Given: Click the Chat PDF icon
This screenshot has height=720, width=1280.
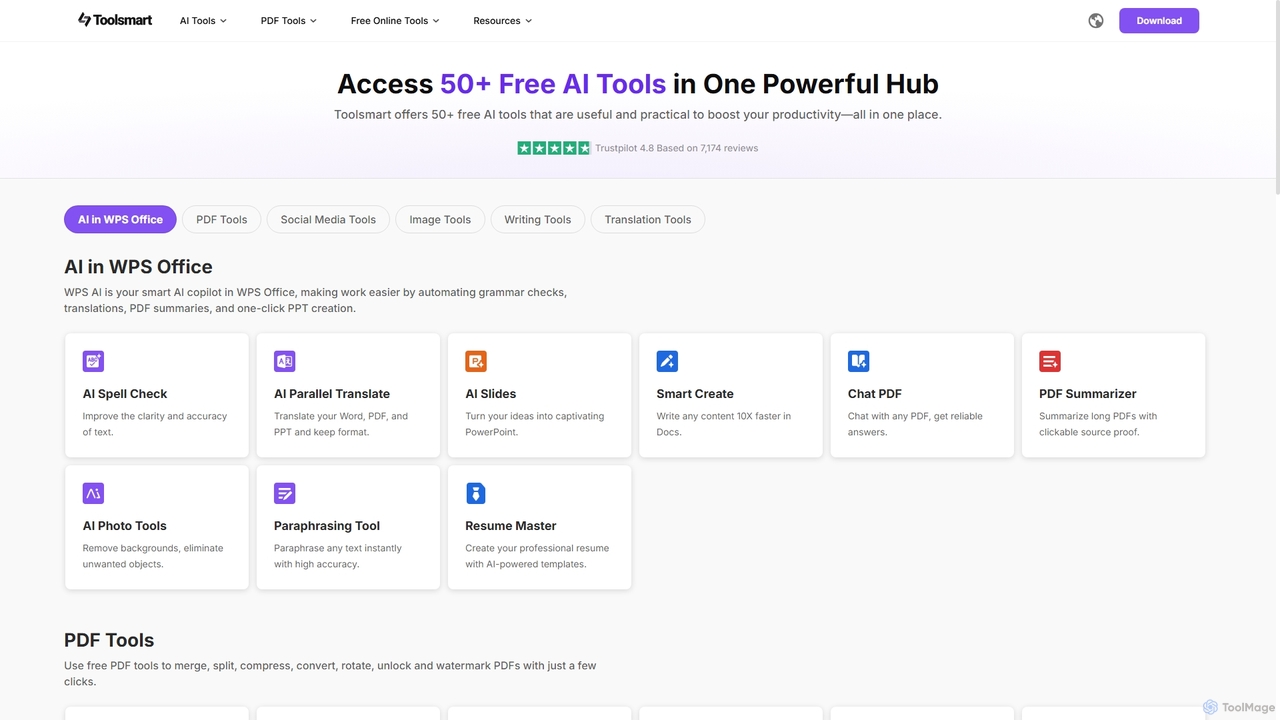Looking at the screenshot, I should click(858, 361).
